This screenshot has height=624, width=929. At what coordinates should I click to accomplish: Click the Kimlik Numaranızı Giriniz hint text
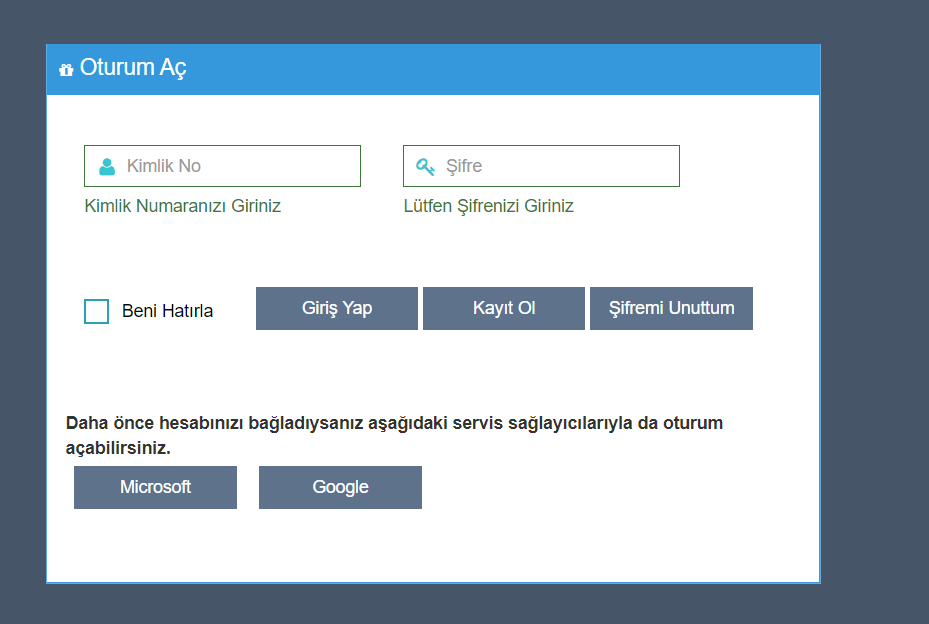[x=183, y=206]
